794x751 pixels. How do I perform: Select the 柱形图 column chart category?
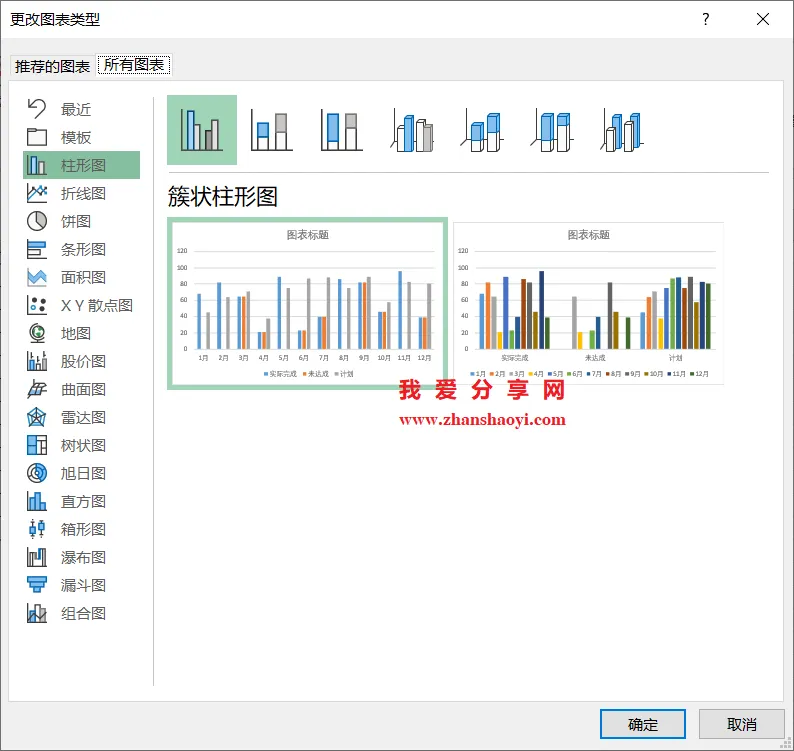(x=82, y=165)
